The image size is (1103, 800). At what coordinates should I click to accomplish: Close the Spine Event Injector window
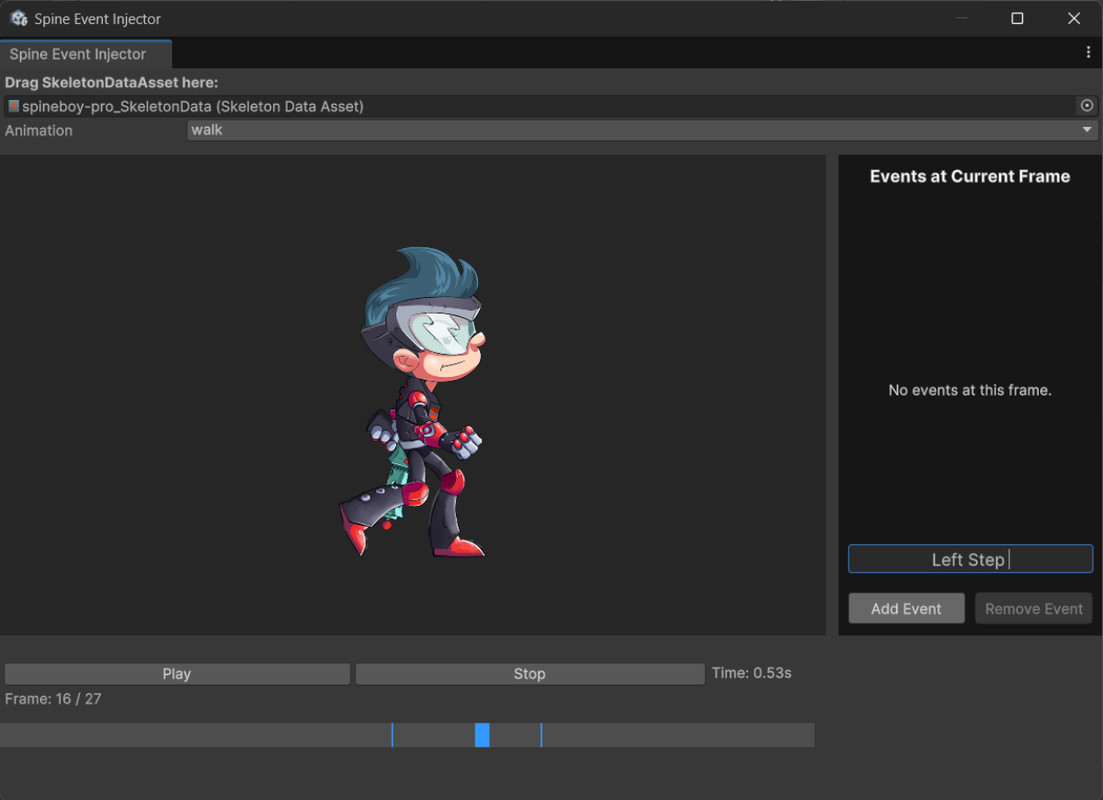click(1073, 18)
